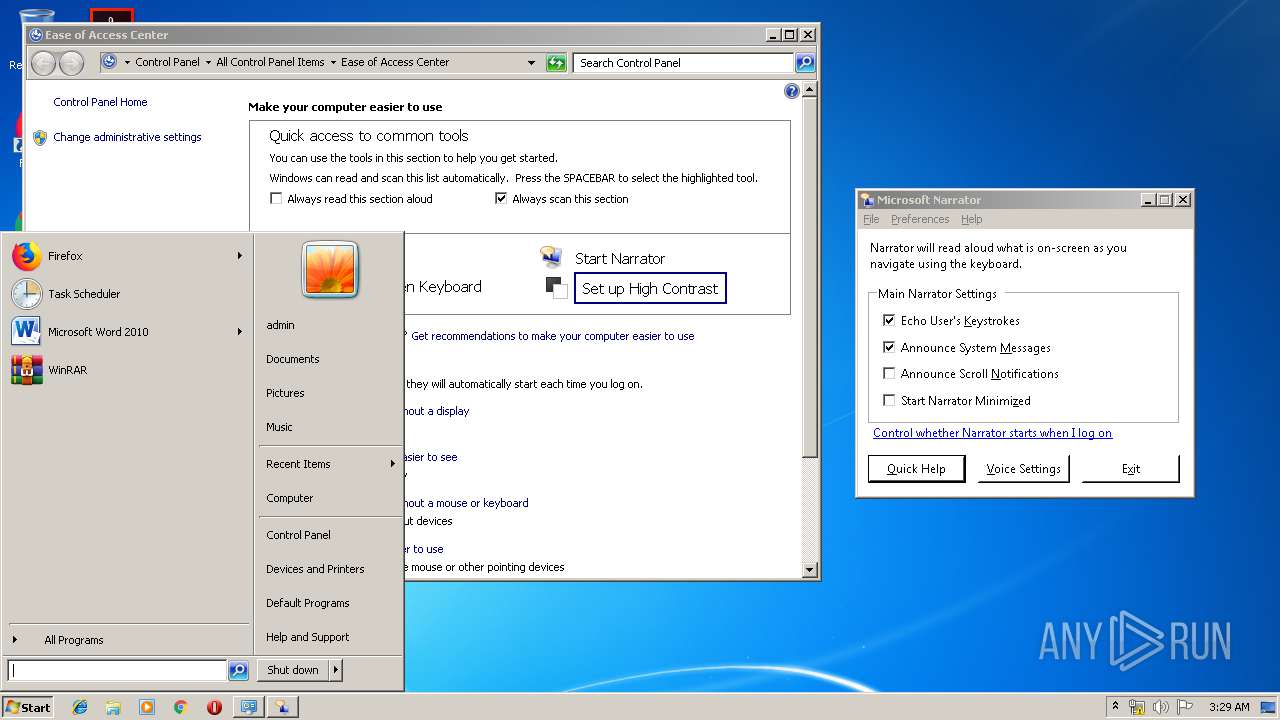Uncheck Always scan this section
The image size is (1280, 720).
(x=501, y=199)
